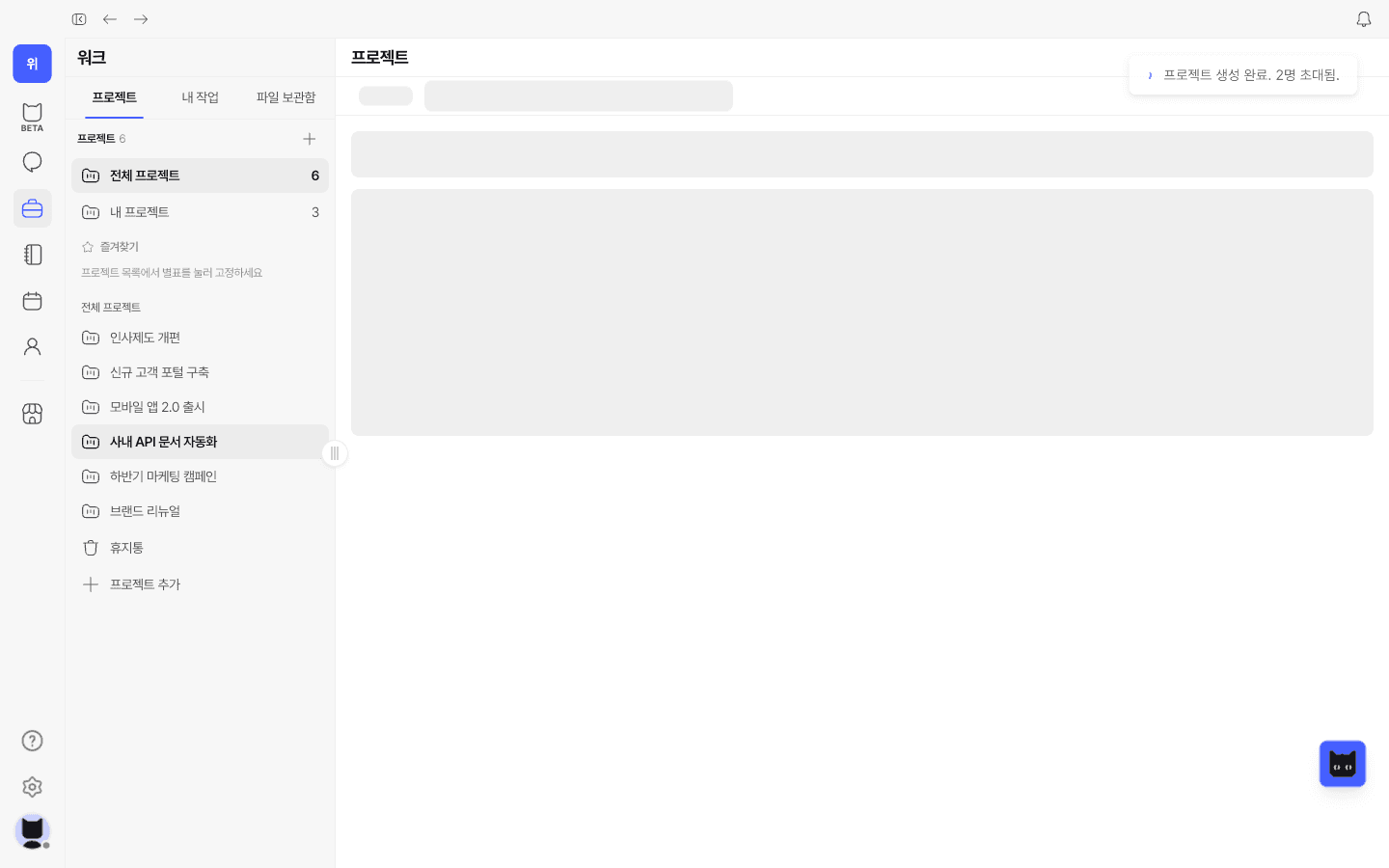Go forward with the right arrow
1389x868 pixels.
[141, 19]
